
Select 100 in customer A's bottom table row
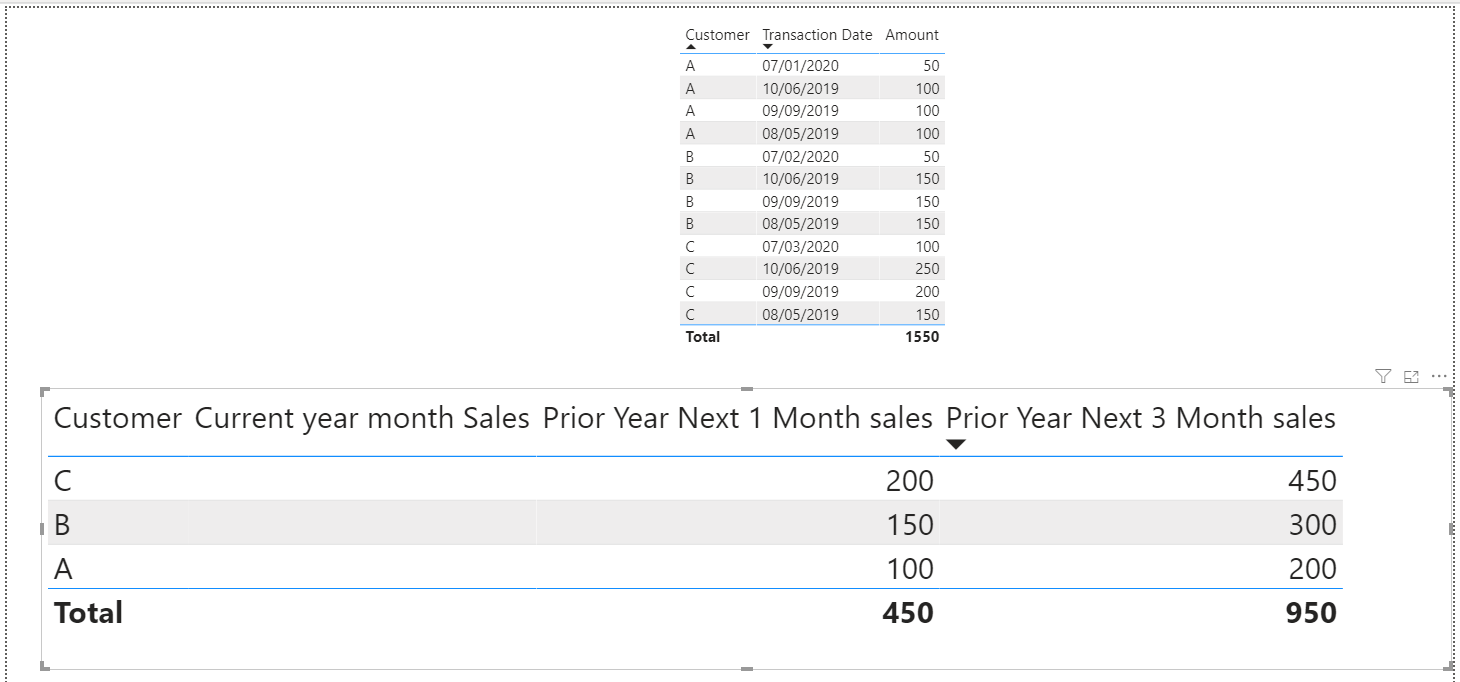910,569
